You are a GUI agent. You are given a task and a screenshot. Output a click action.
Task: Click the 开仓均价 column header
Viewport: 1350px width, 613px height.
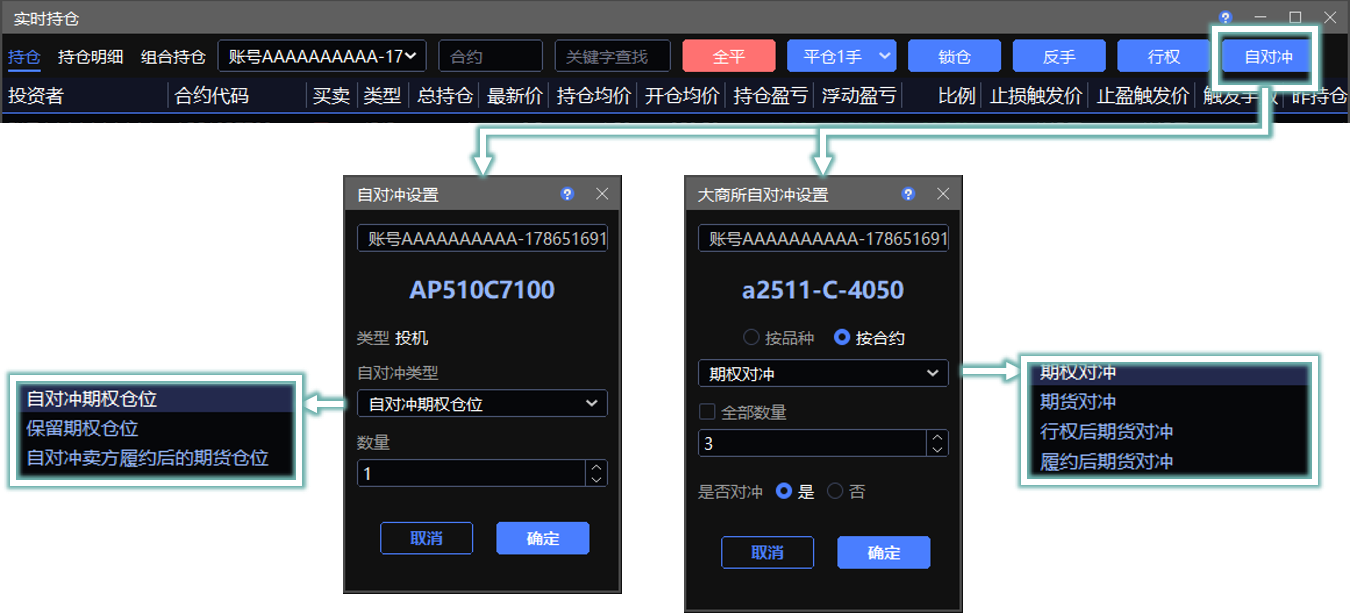[682, 96]
